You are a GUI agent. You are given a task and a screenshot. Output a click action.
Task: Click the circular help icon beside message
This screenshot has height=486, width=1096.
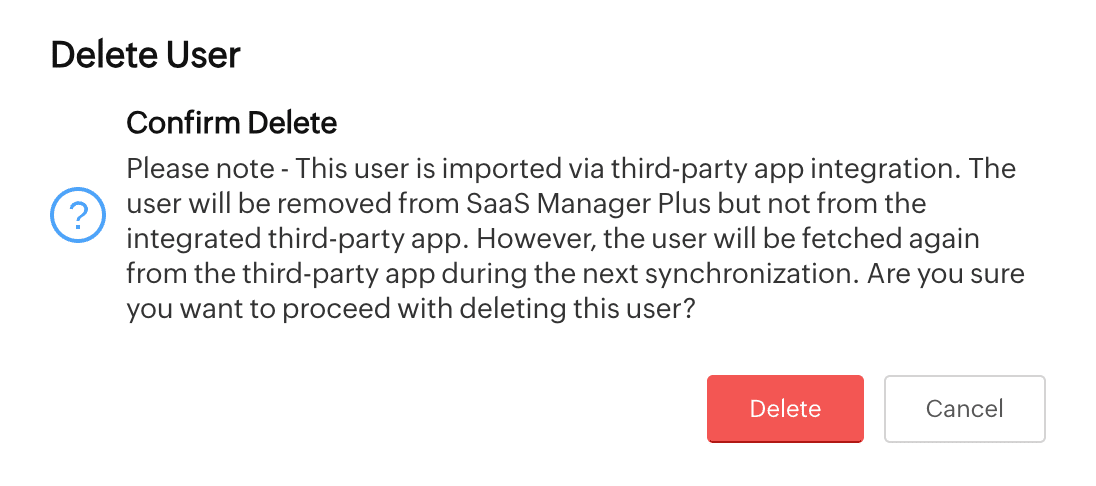78,215
